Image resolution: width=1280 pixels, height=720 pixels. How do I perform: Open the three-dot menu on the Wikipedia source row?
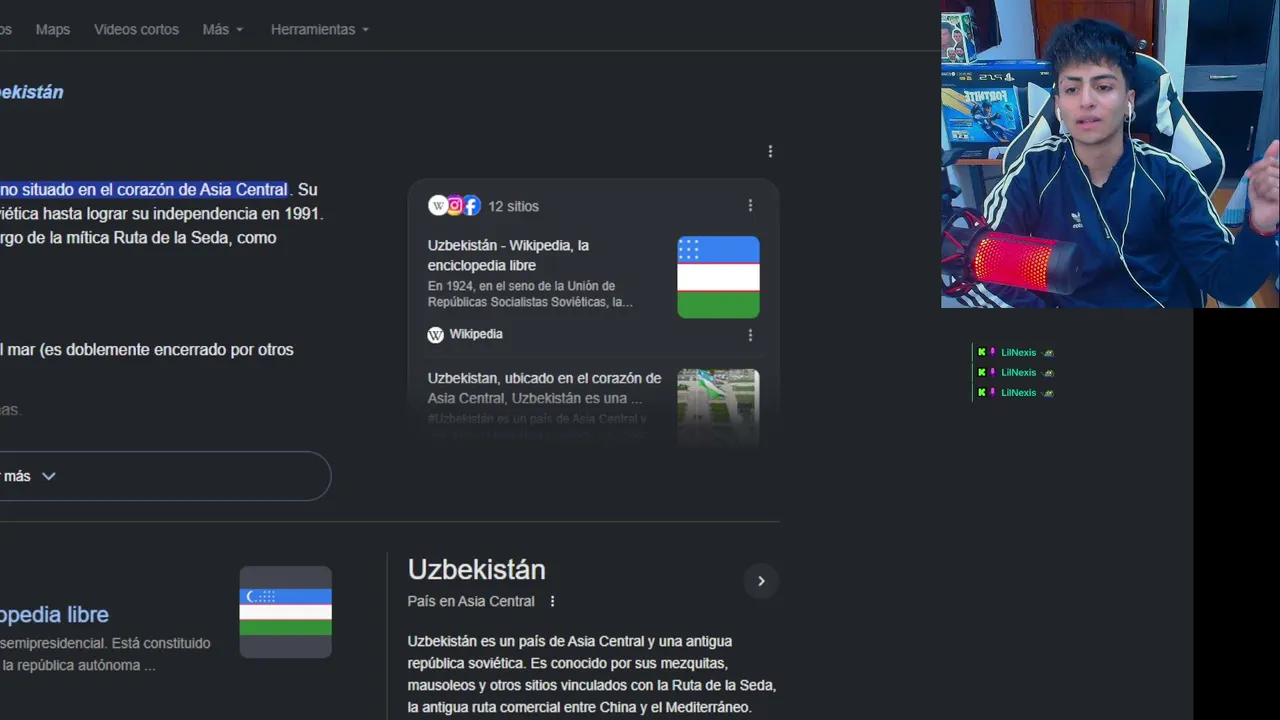[750, 335]
